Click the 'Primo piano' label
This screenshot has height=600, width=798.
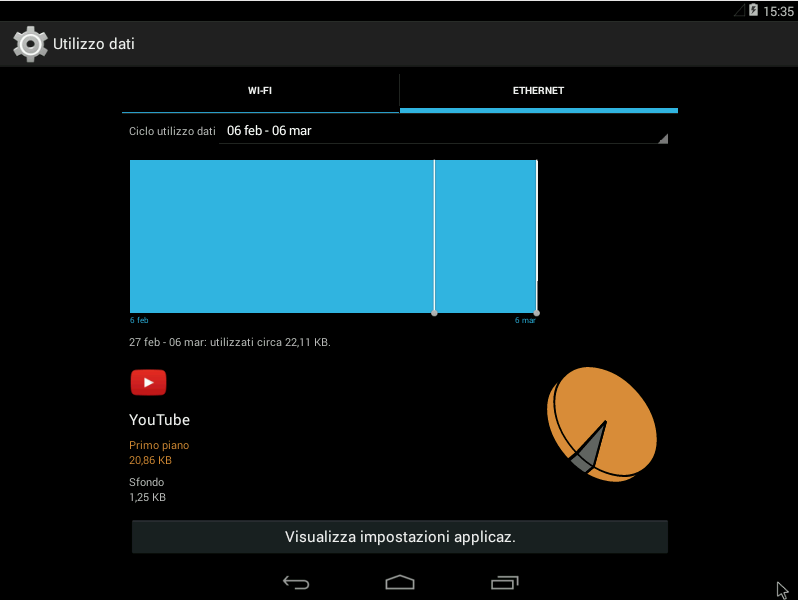[x=159, y=445]
